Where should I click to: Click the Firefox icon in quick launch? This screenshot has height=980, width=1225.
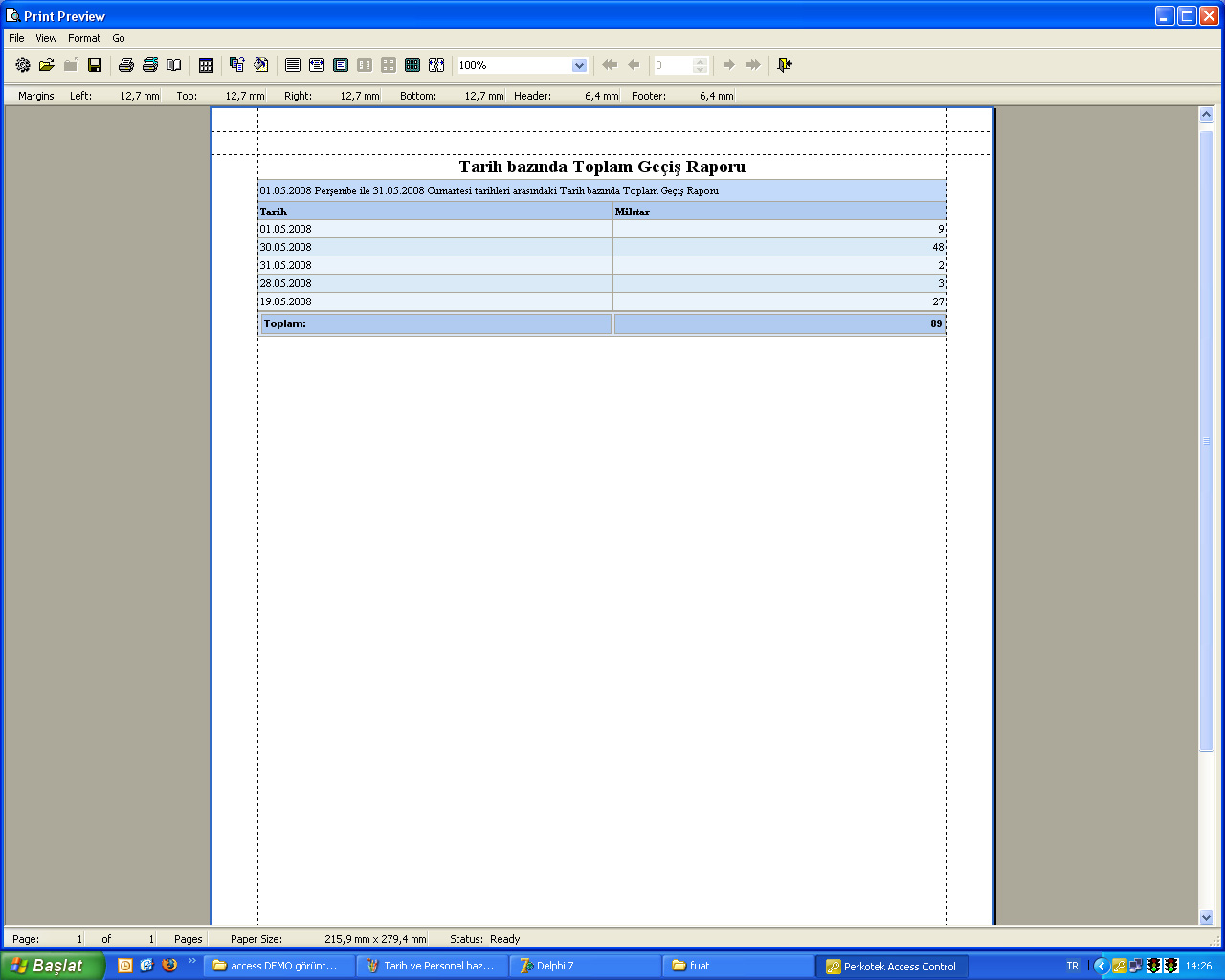click(x=169, y=966)
